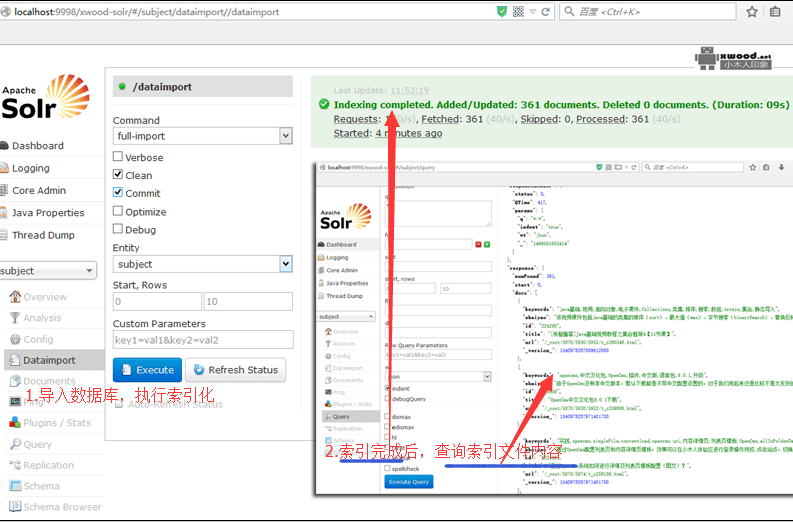Click the Documents icon

point(15,381)
